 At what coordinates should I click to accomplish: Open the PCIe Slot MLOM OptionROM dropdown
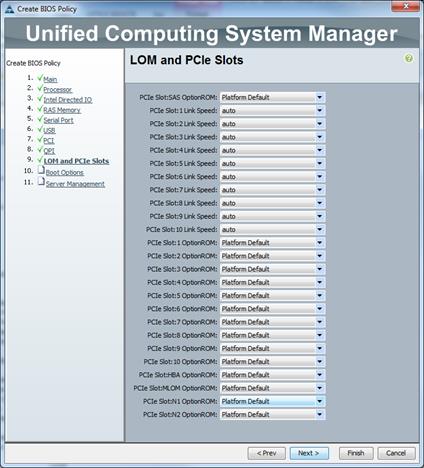272,388
